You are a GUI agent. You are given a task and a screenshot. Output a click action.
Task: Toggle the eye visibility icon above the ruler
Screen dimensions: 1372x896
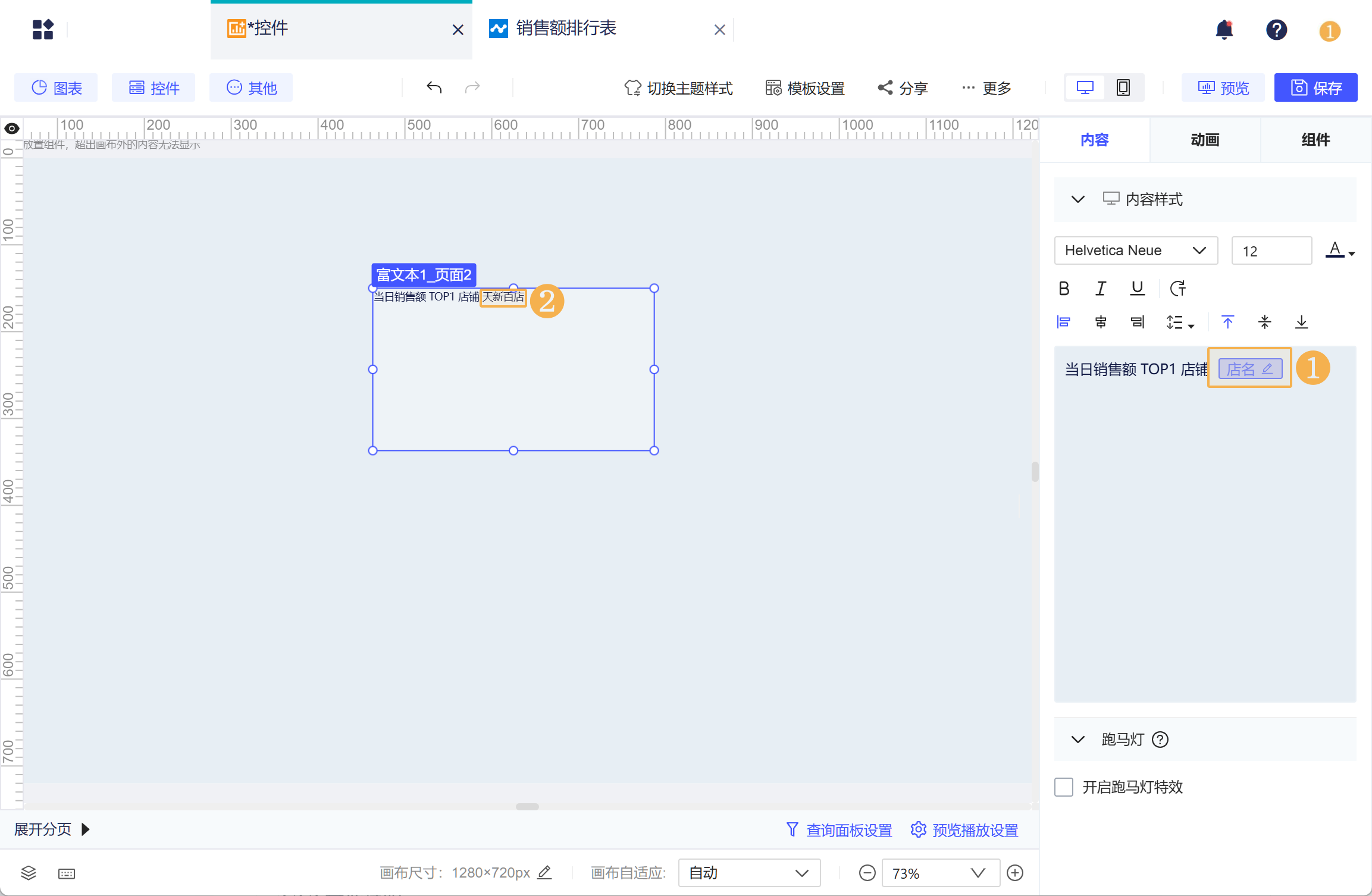pos(11,128)
